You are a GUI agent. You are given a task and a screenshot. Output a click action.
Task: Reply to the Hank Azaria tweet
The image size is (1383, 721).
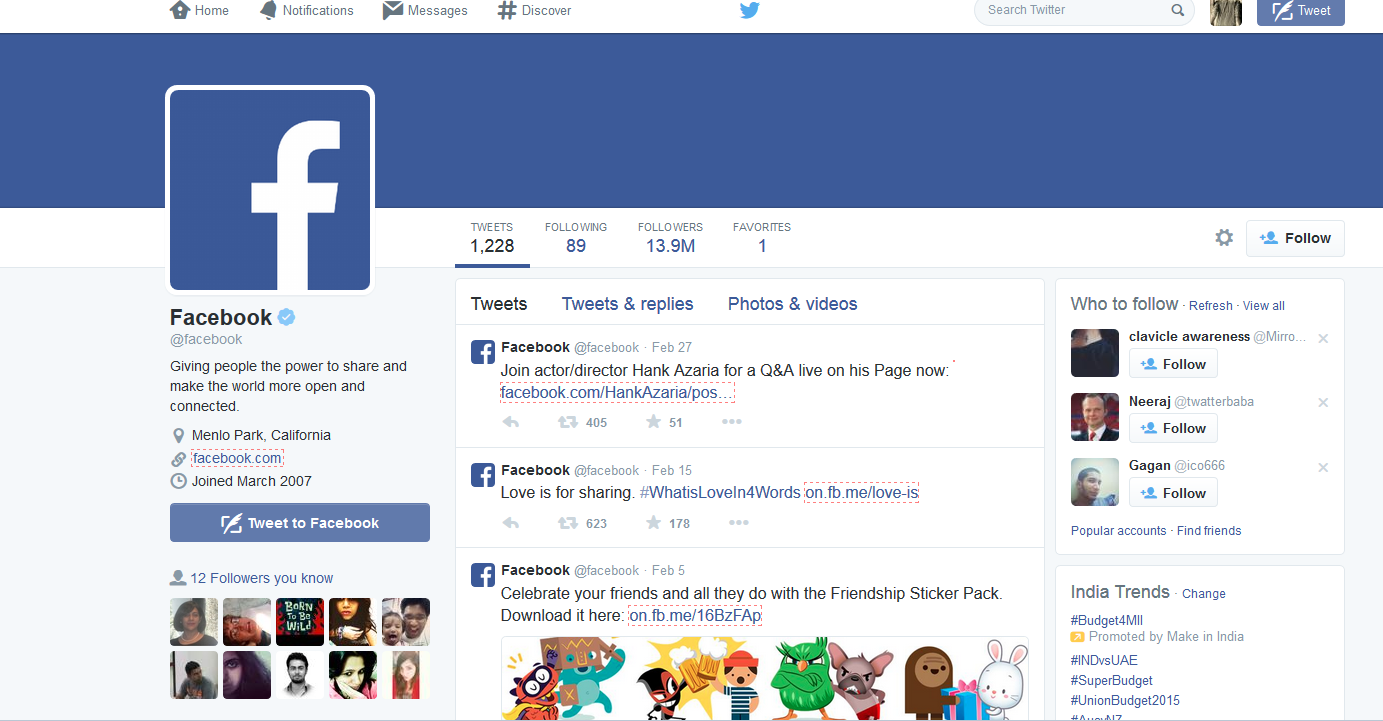tap(510, 422)
